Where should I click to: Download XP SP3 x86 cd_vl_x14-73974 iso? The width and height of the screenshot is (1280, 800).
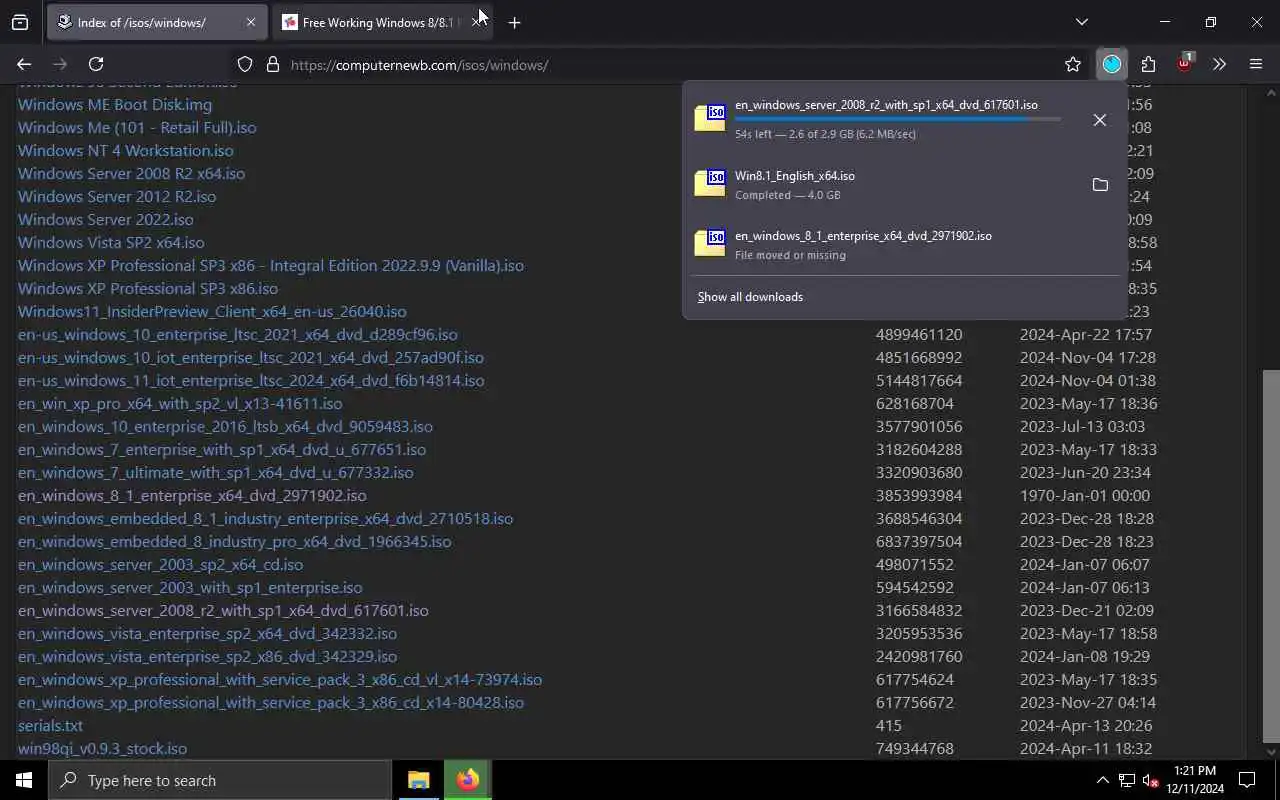(x=280, y=679)
